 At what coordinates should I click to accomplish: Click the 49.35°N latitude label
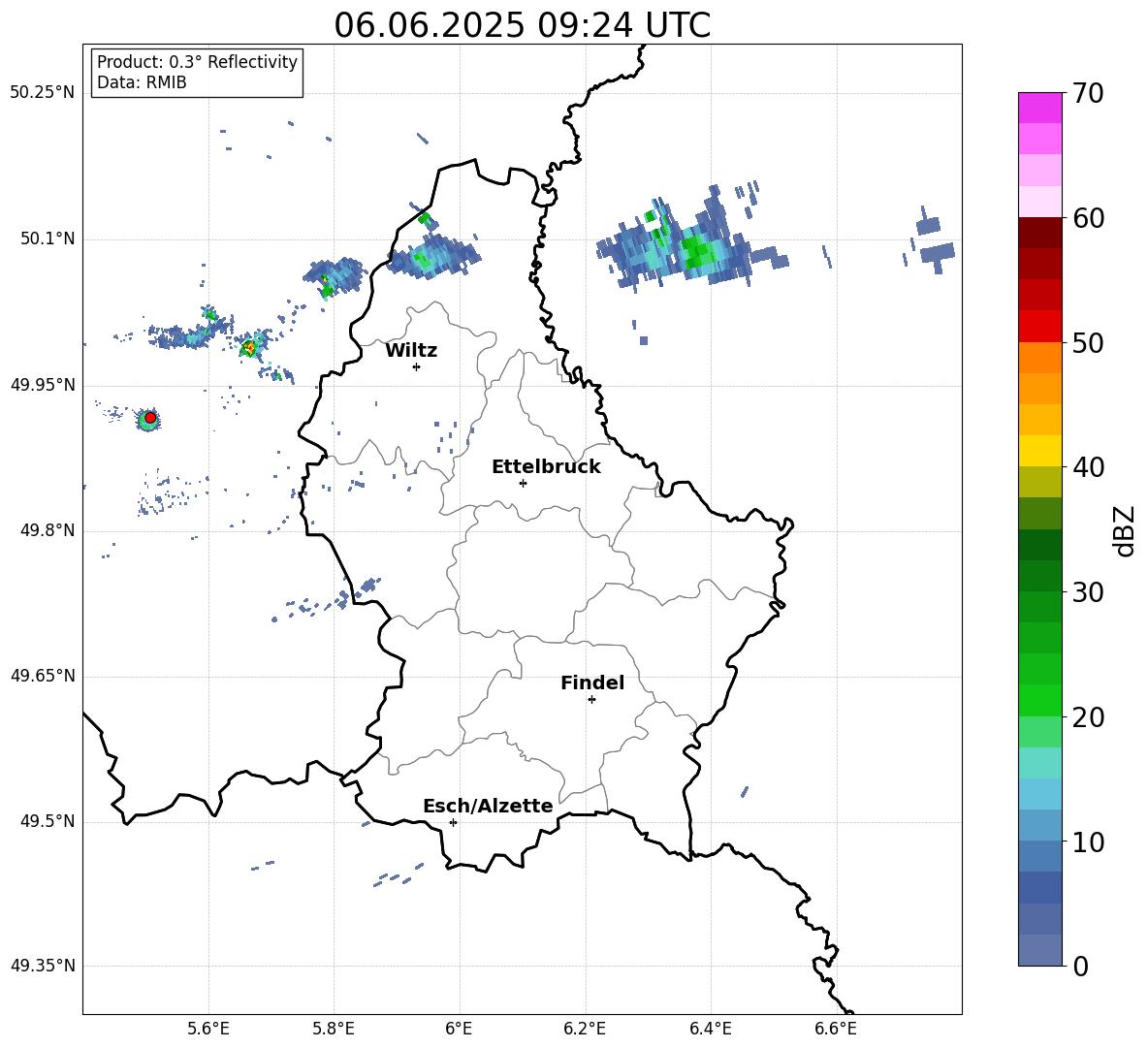[x=43, y=966]
